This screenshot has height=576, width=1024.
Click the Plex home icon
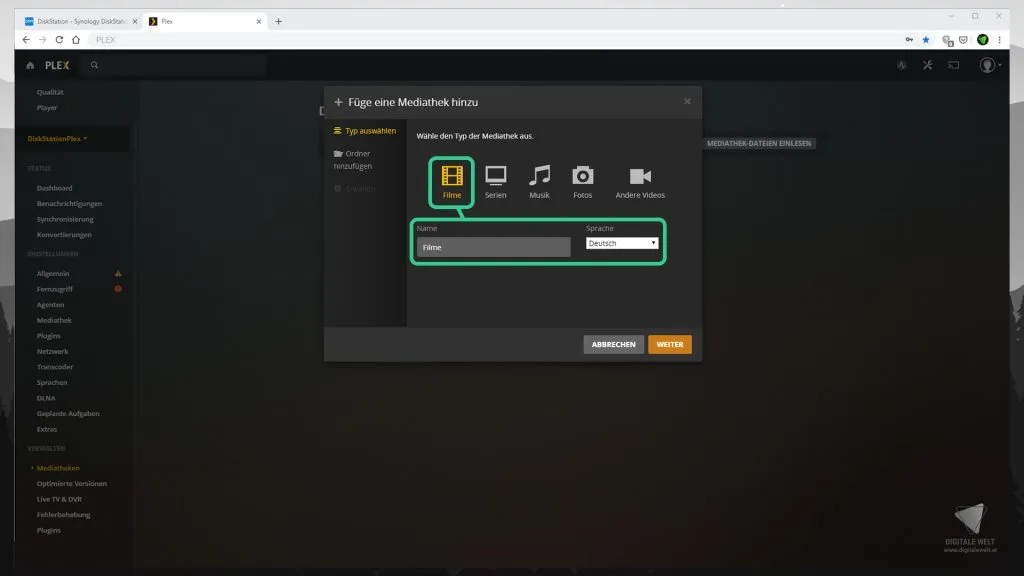click(30, 65)
